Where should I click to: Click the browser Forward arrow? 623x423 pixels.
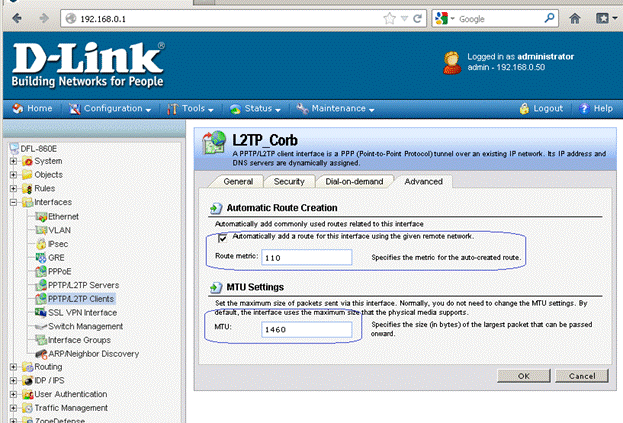coord(44,18)
